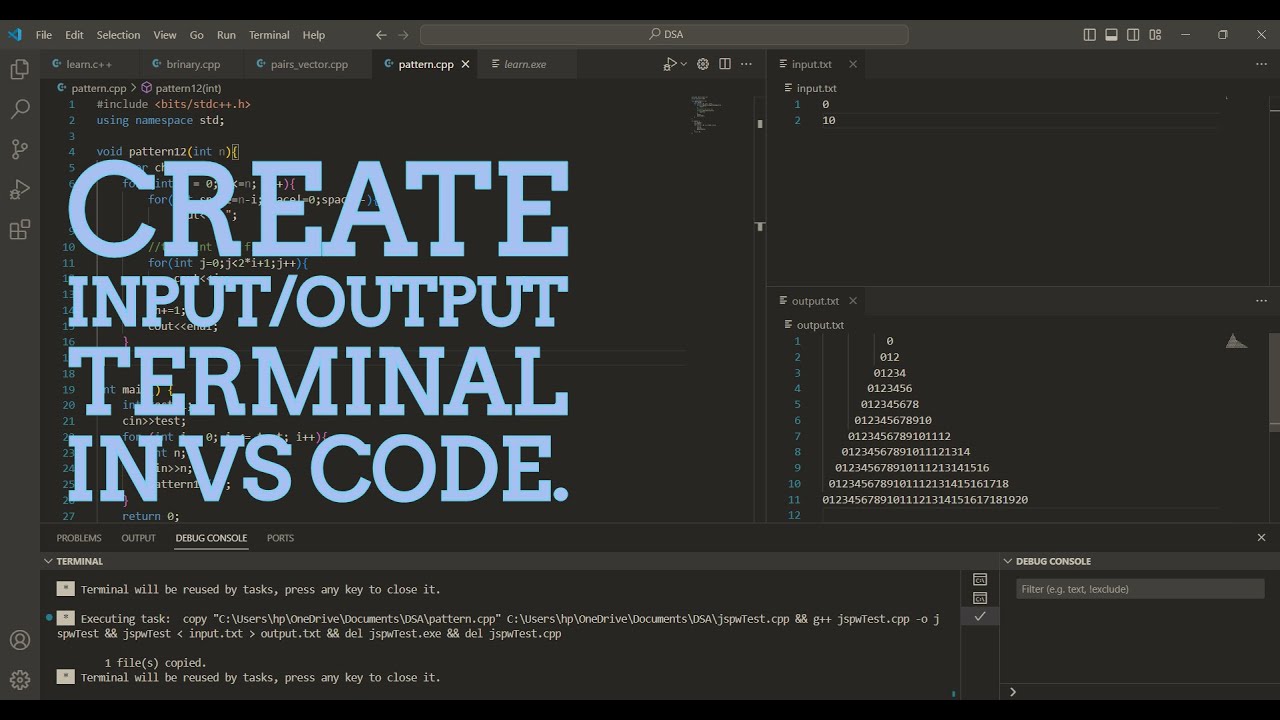Open the Help menu

[x=314, y=34]
